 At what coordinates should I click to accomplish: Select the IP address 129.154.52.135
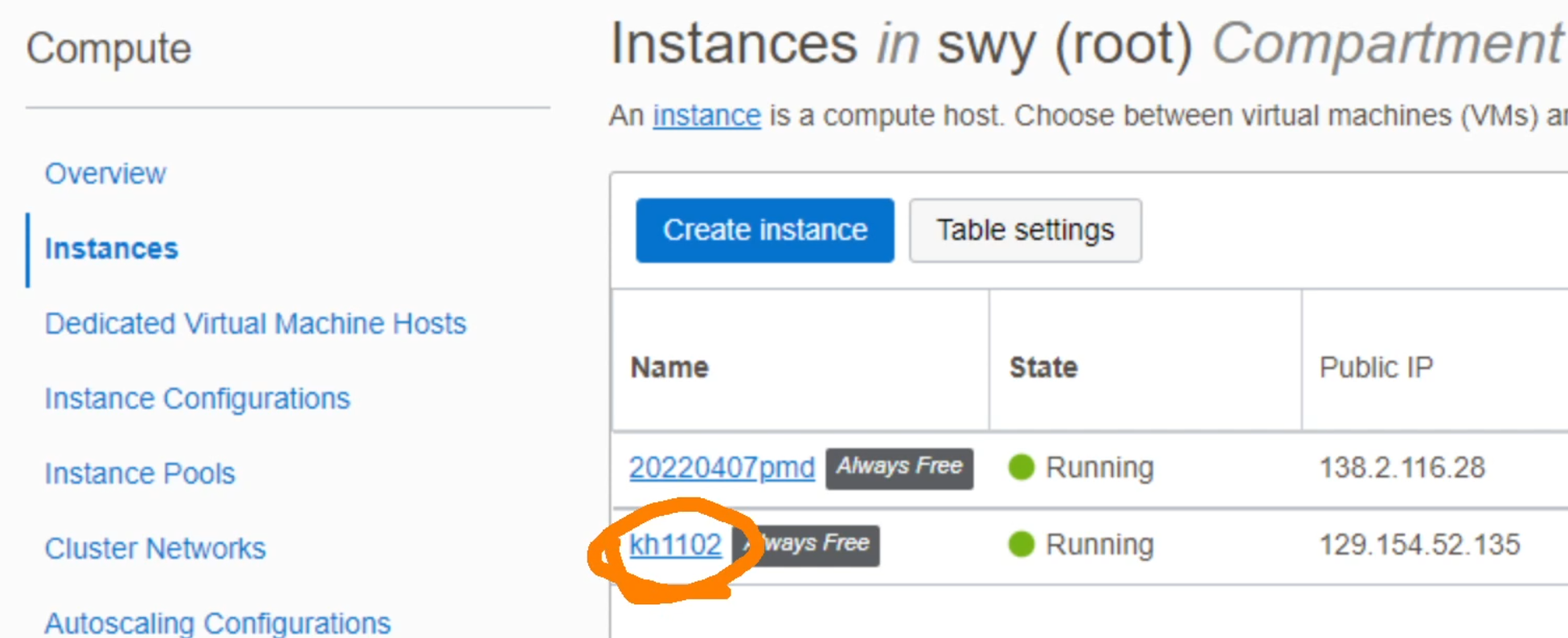1420,545
